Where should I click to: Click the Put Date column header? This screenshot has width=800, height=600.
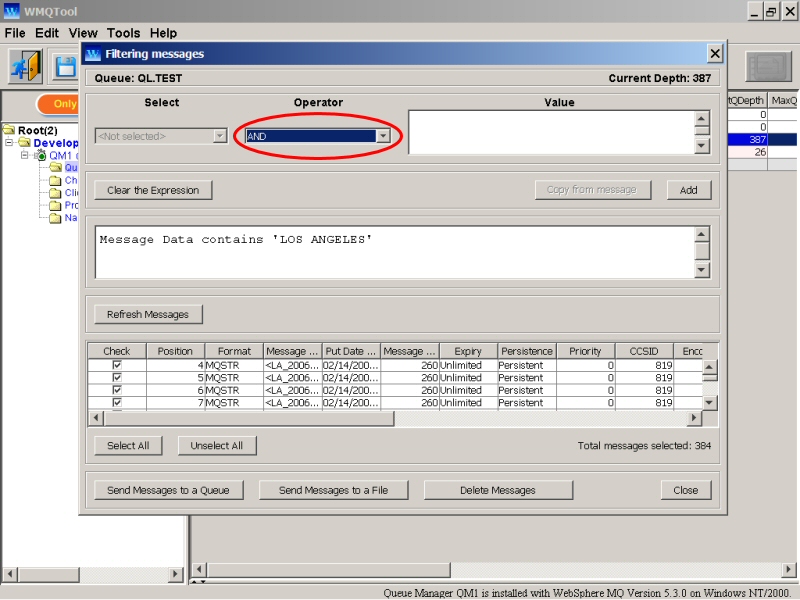point(351,351)
